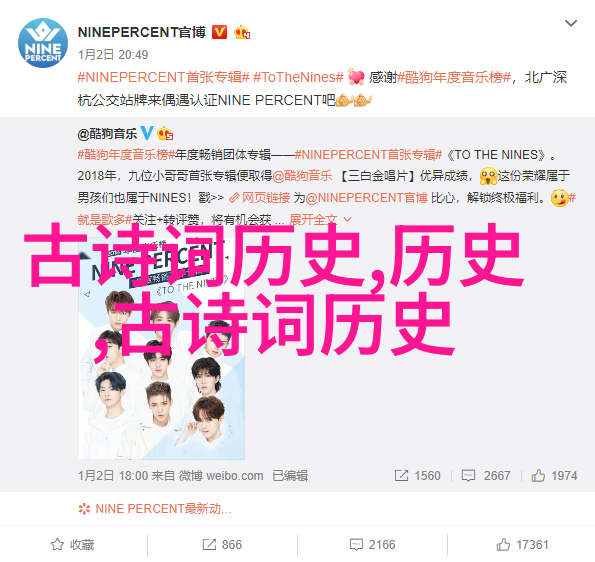The width and height of the screenshot is (595, 562).
Task: Click the original post's comment icon showing 2667
Action: (486, 475)
